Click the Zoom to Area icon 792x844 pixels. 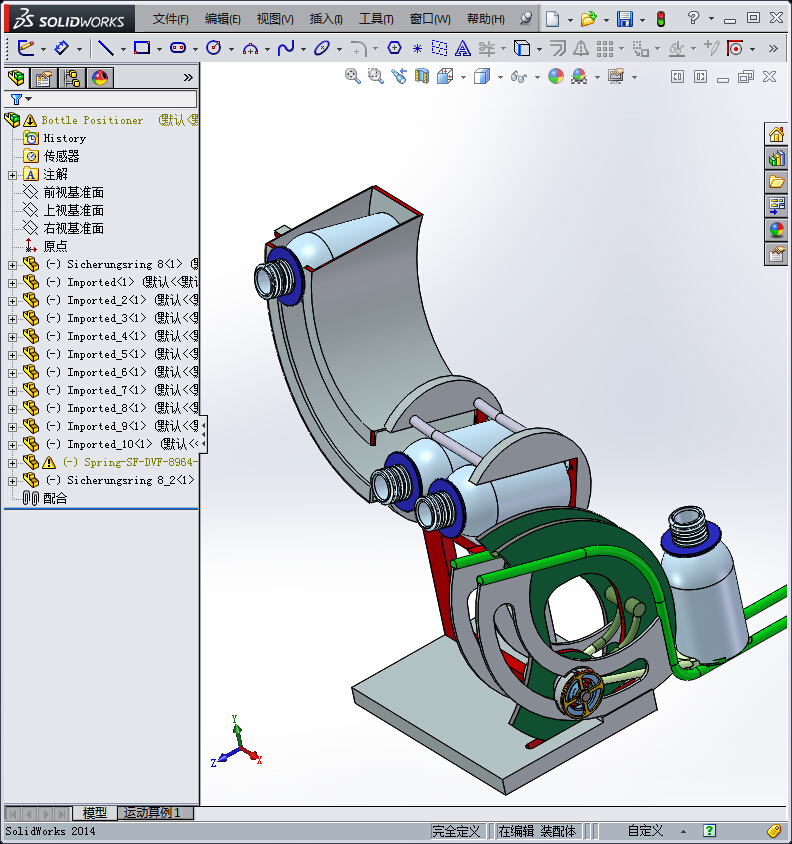pos(376,76)
